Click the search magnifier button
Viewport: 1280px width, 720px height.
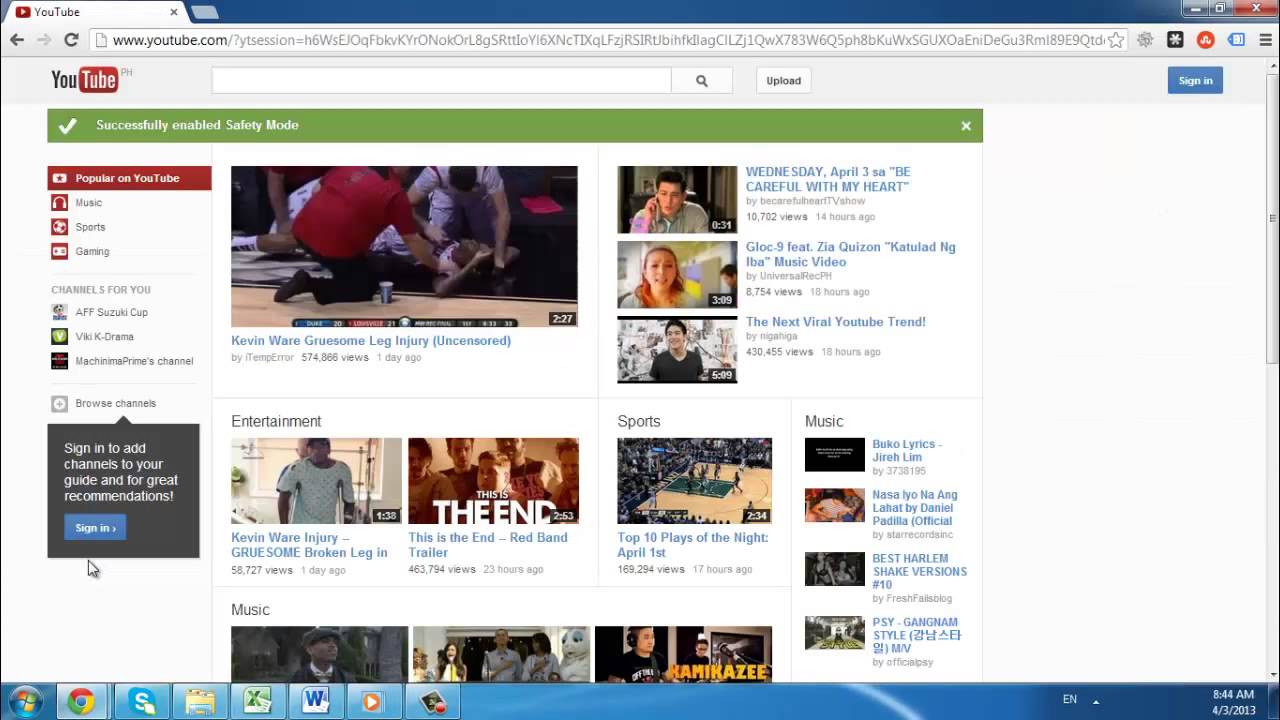pos(701,81)
